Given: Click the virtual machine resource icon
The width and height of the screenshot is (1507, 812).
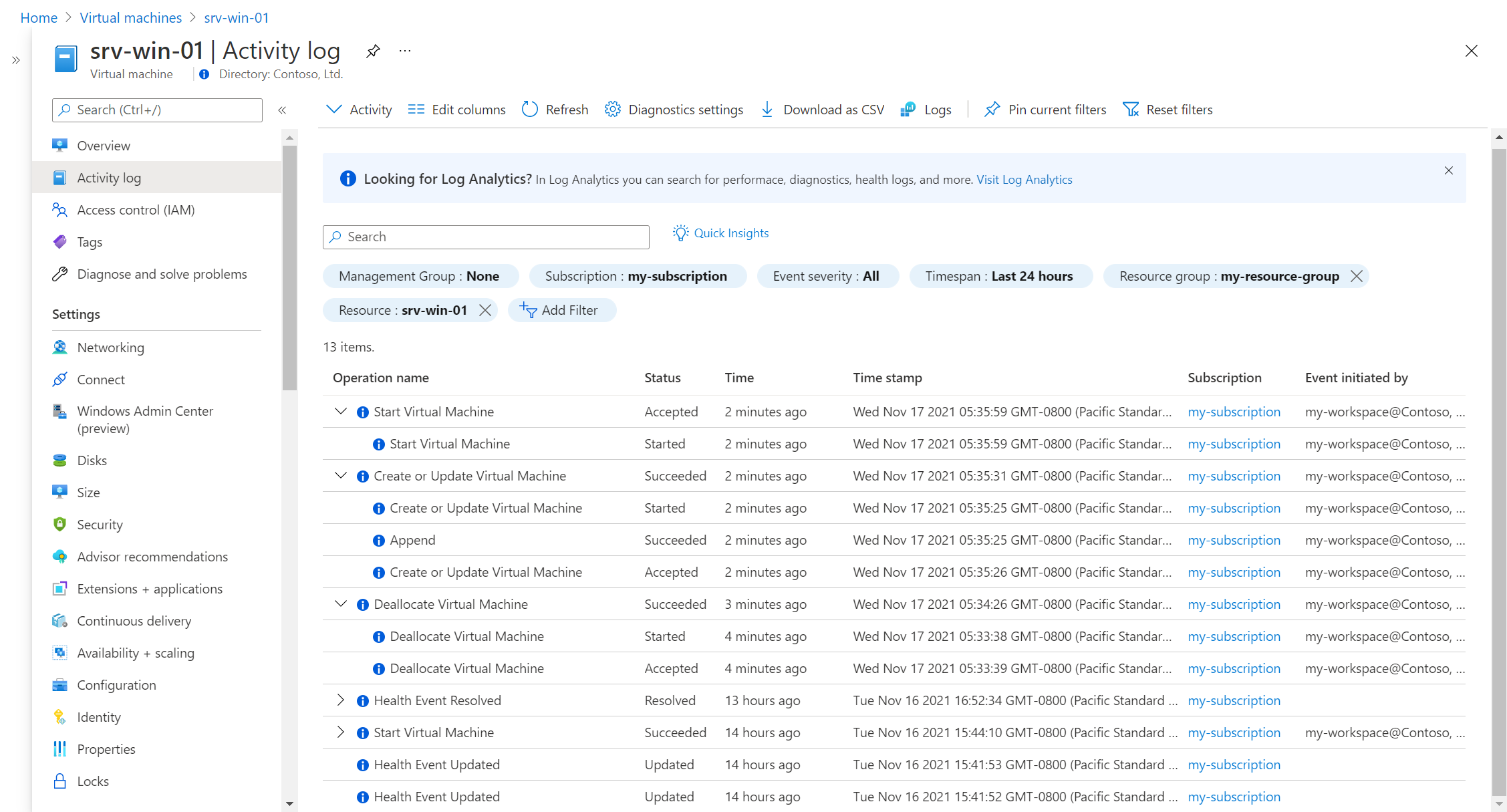Looking at the screenshot, I should [65, 59].
